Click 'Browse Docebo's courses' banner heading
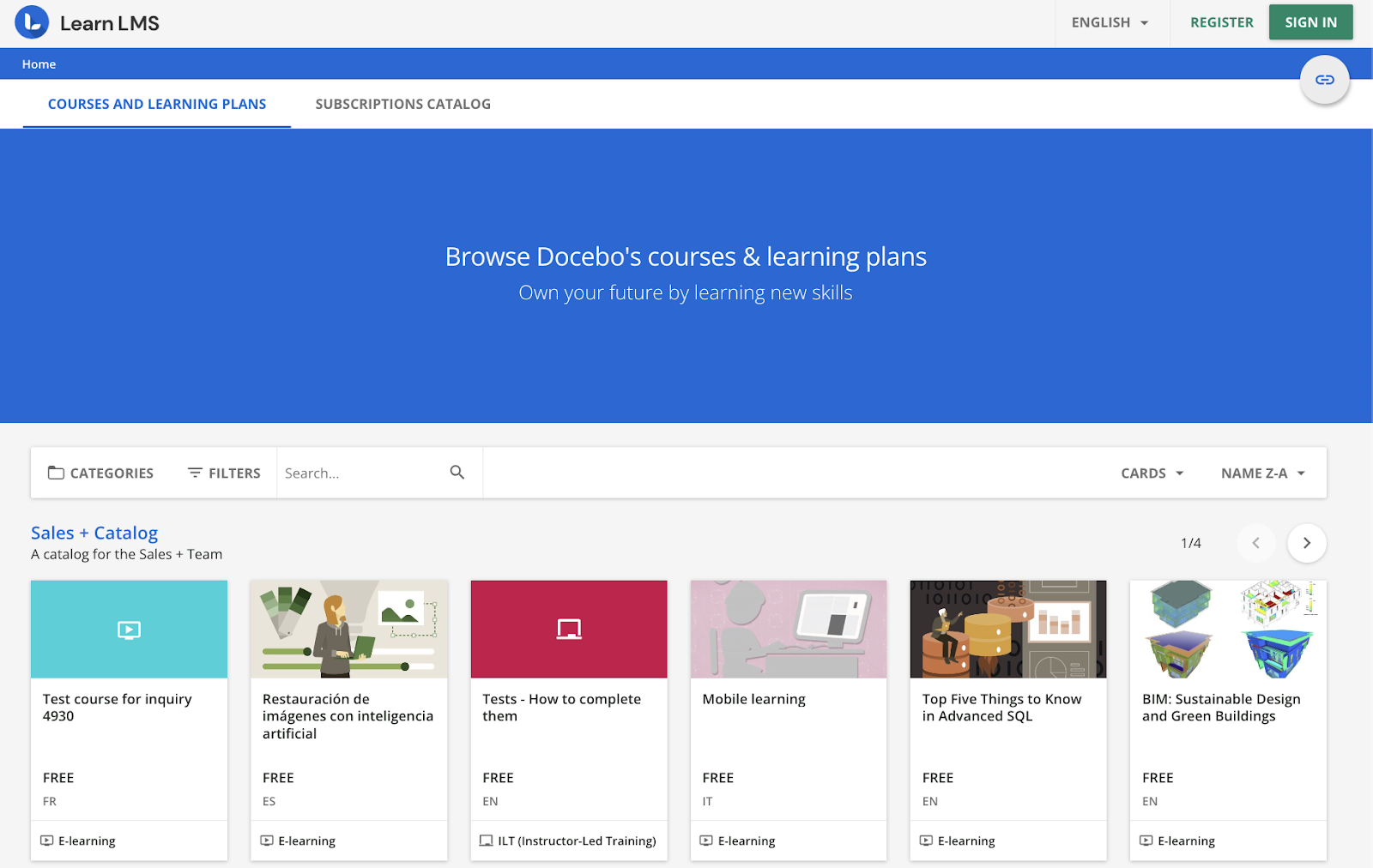Screen dimensions: 1373x868 686,256
